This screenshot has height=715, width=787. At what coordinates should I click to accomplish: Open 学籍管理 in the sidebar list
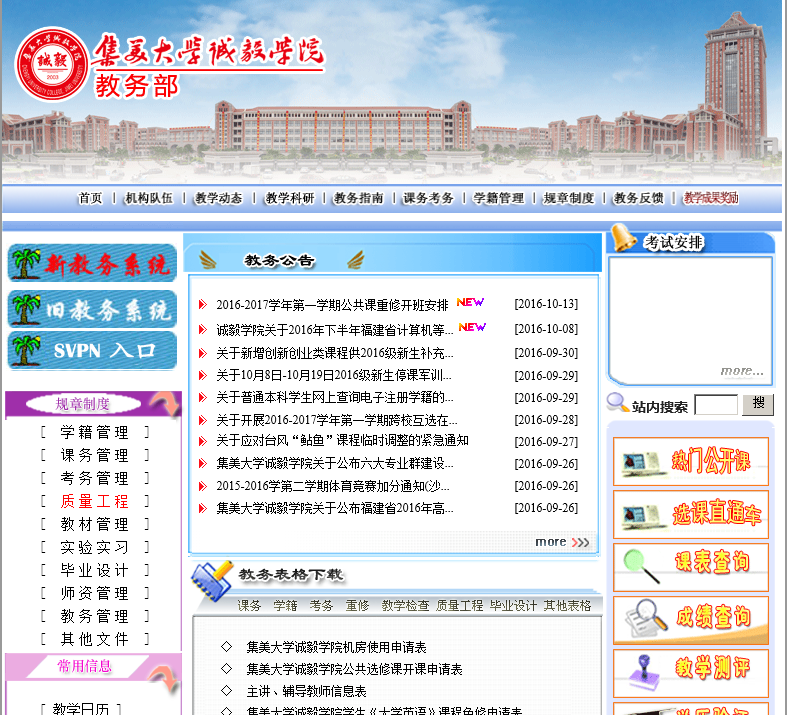point(95,432)
